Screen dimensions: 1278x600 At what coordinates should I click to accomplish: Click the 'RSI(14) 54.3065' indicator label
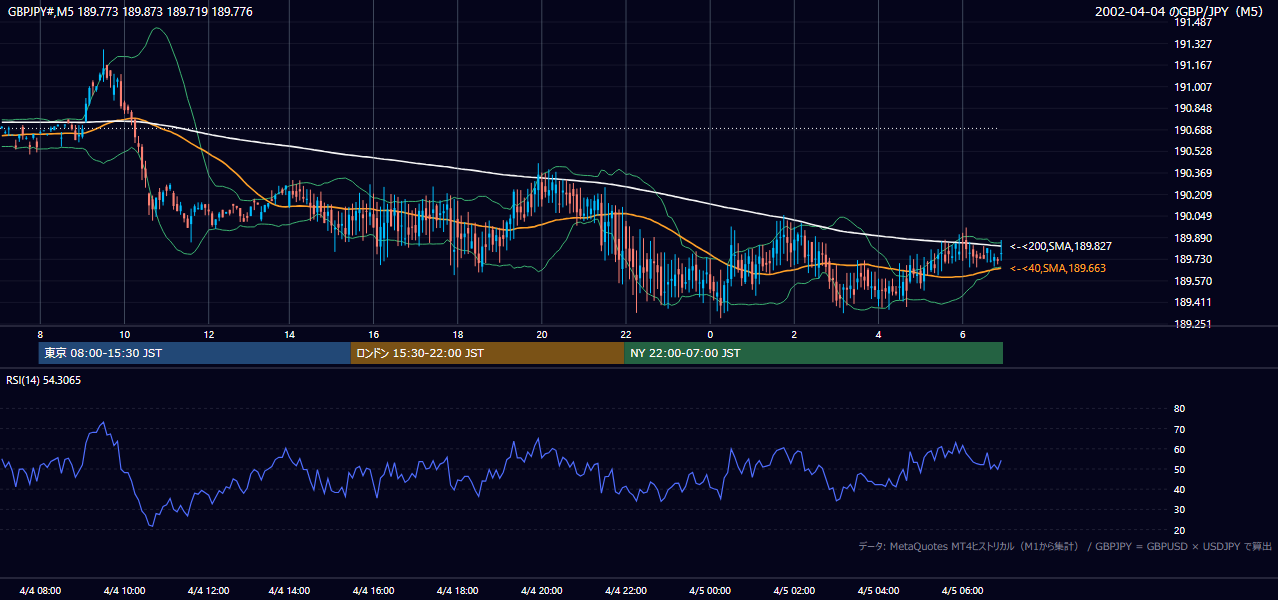click(x=44, y=380)
